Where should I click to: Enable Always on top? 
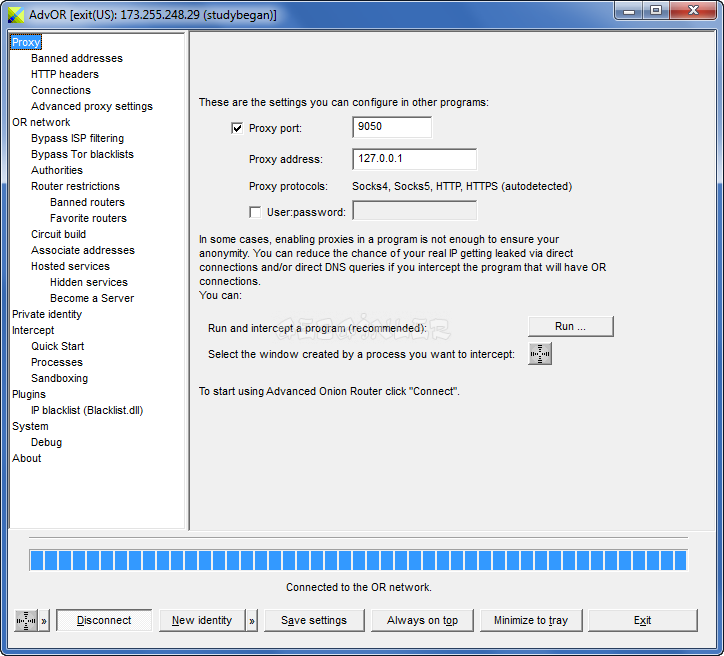coord(422,620)
